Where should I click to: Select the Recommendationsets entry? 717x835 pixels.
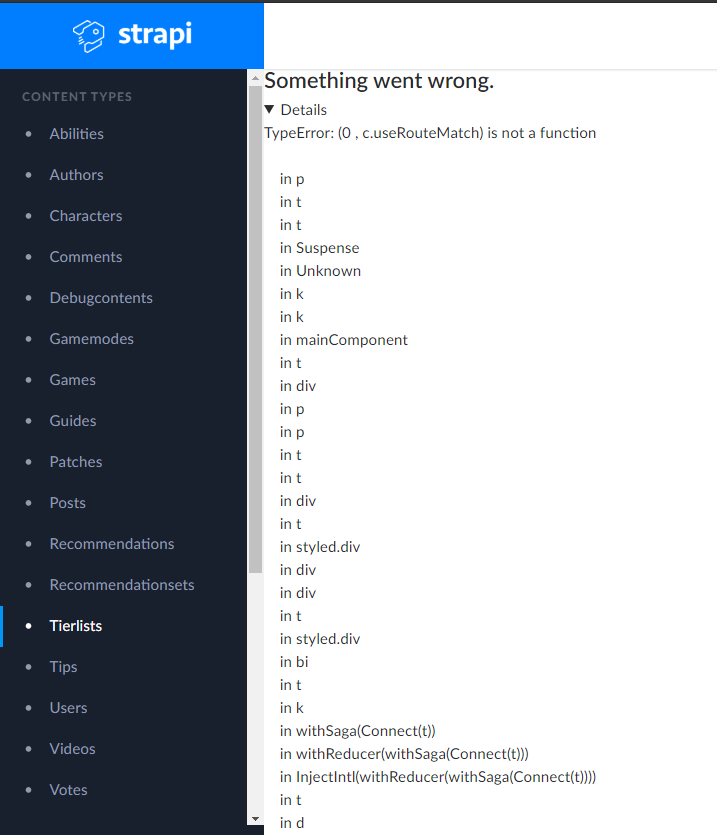[121, 584]
